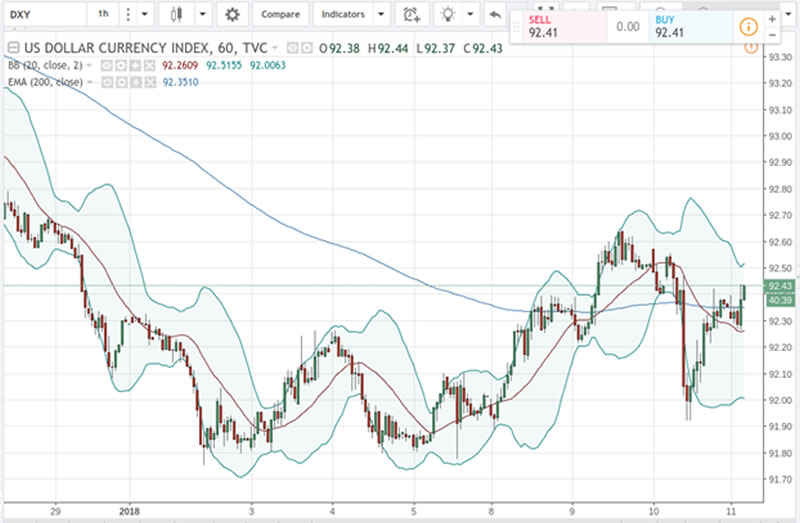
Task: Expand the lightbulb ideas dropdown arrow
Action: click(x=469, y=15)
